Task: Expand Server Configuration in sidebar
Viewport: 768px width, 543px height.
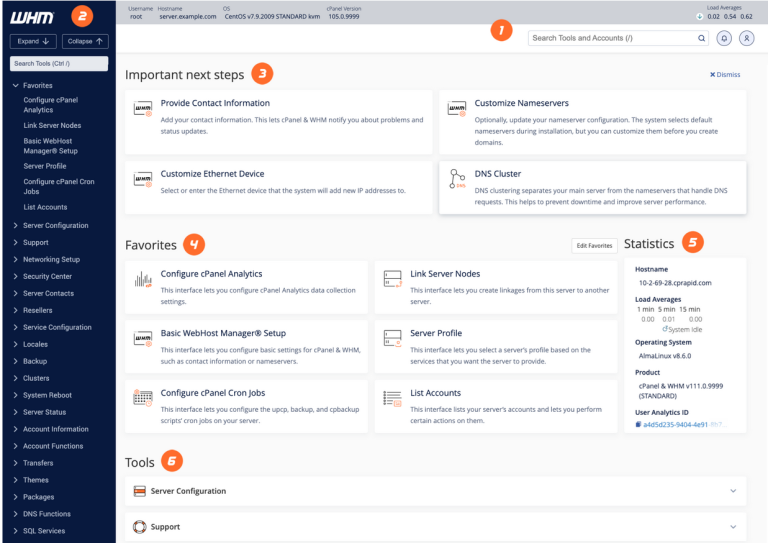Action: pyautogui.click(x=16, y=225)
